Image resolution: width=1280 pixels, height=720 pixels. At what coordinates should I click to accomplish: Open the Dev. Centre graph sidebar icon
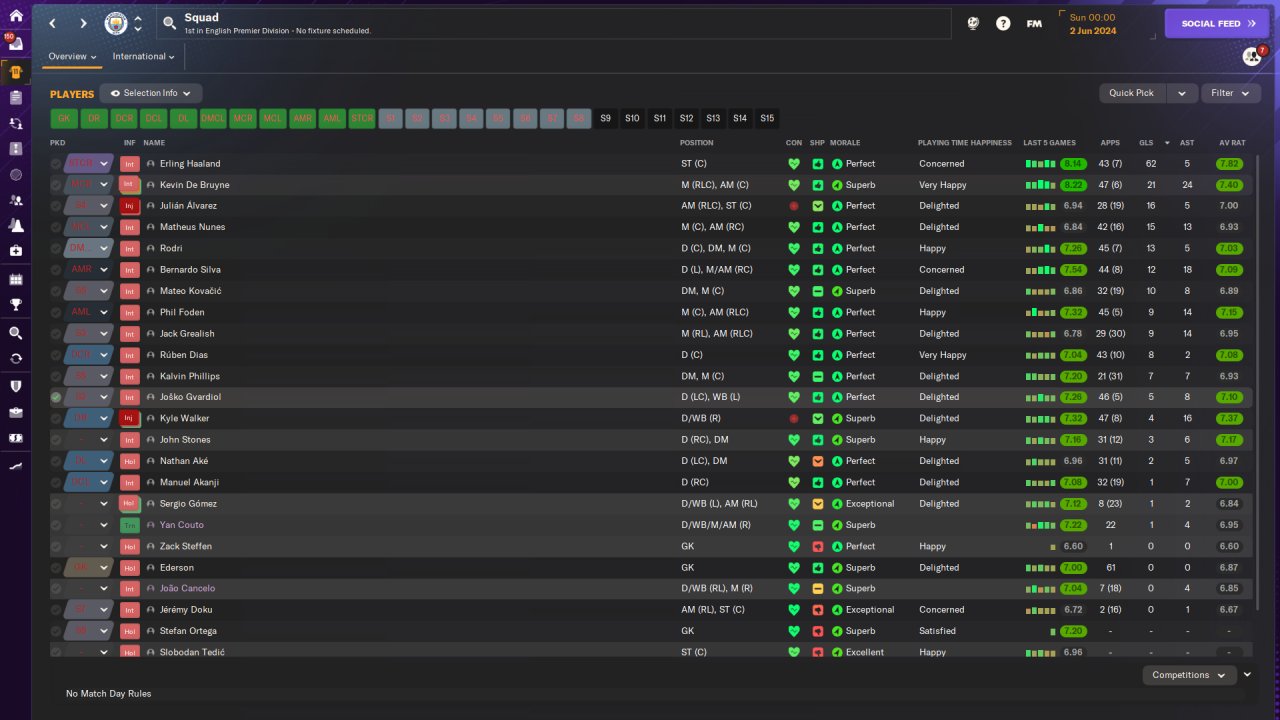[15, 466]
